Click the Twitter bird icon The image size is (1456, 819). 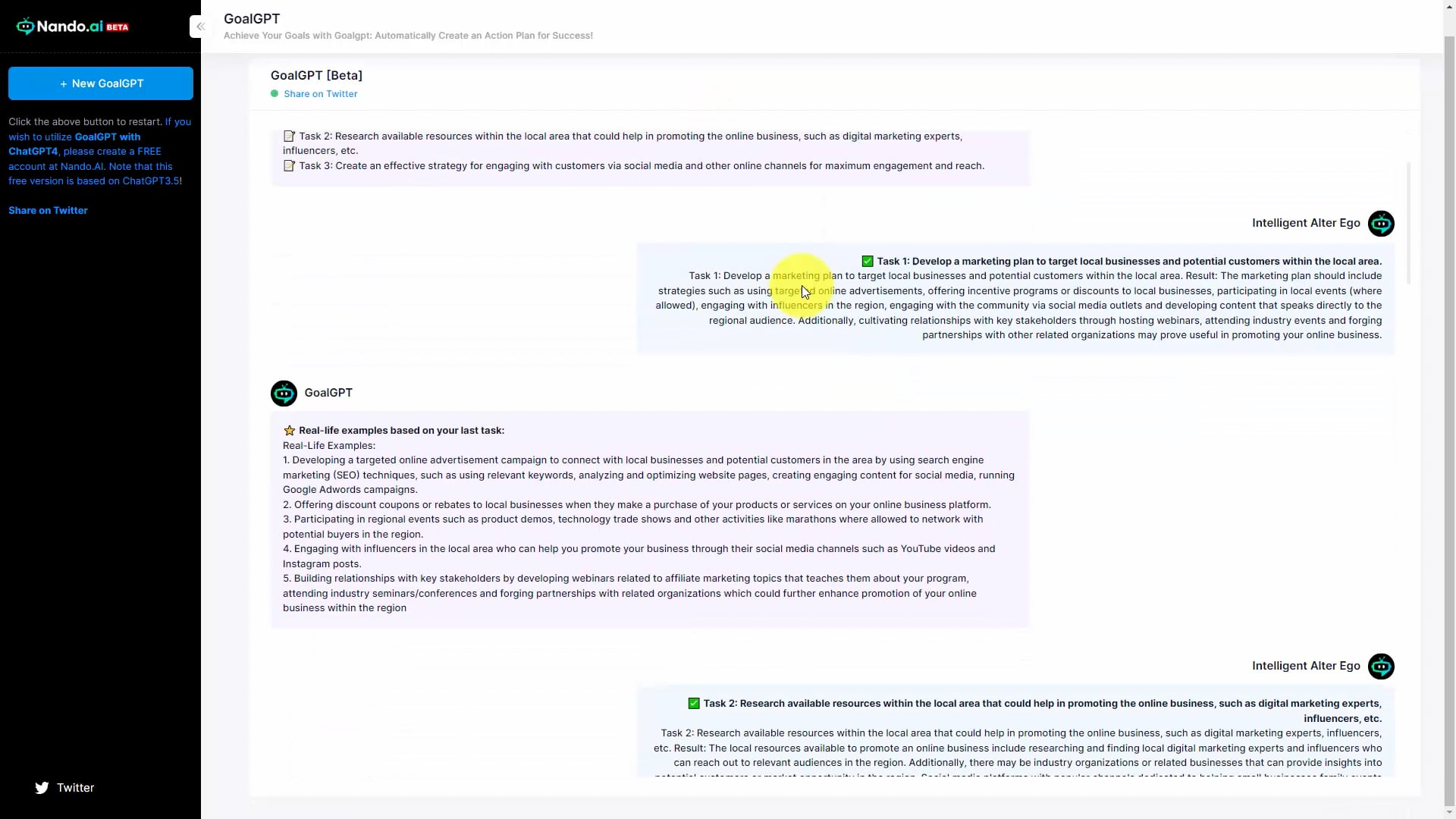click(42, 788)
